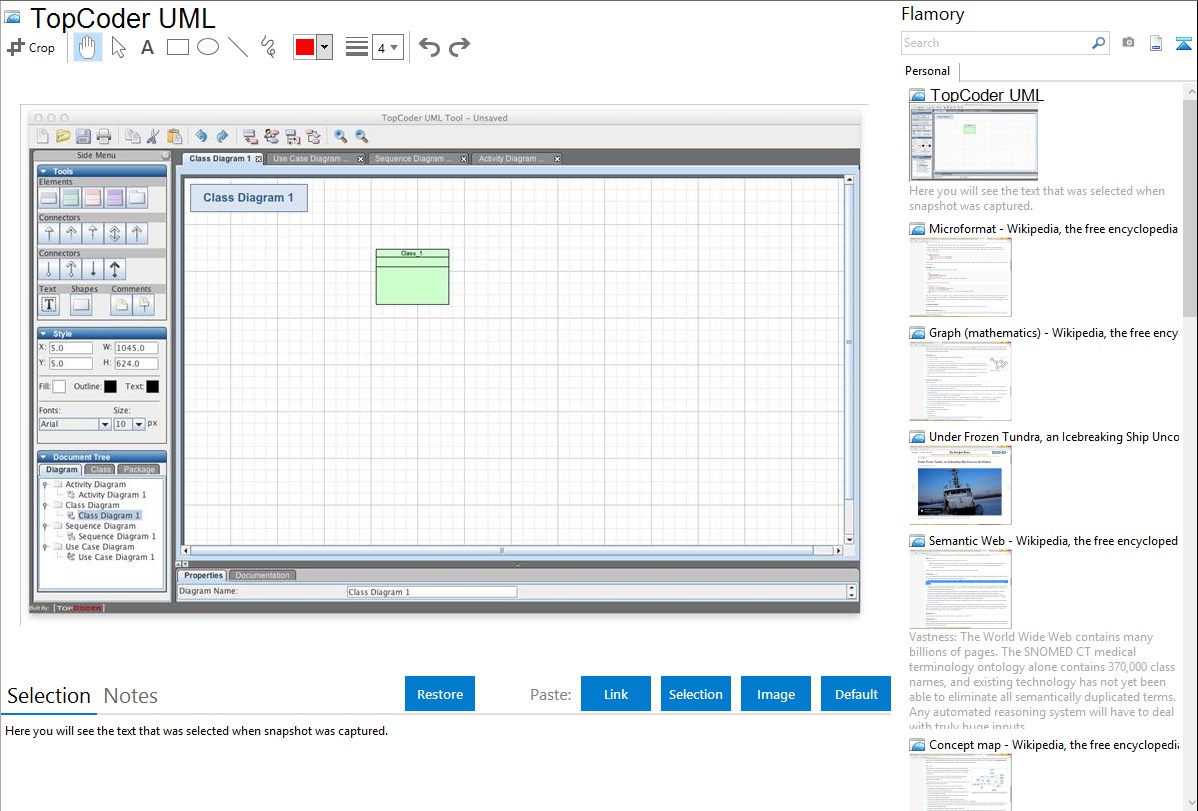Screen dimensions: 1198x811
Task: Open TopCoder UML snapshot thumbnail
Action: click(x=973, y=142)
